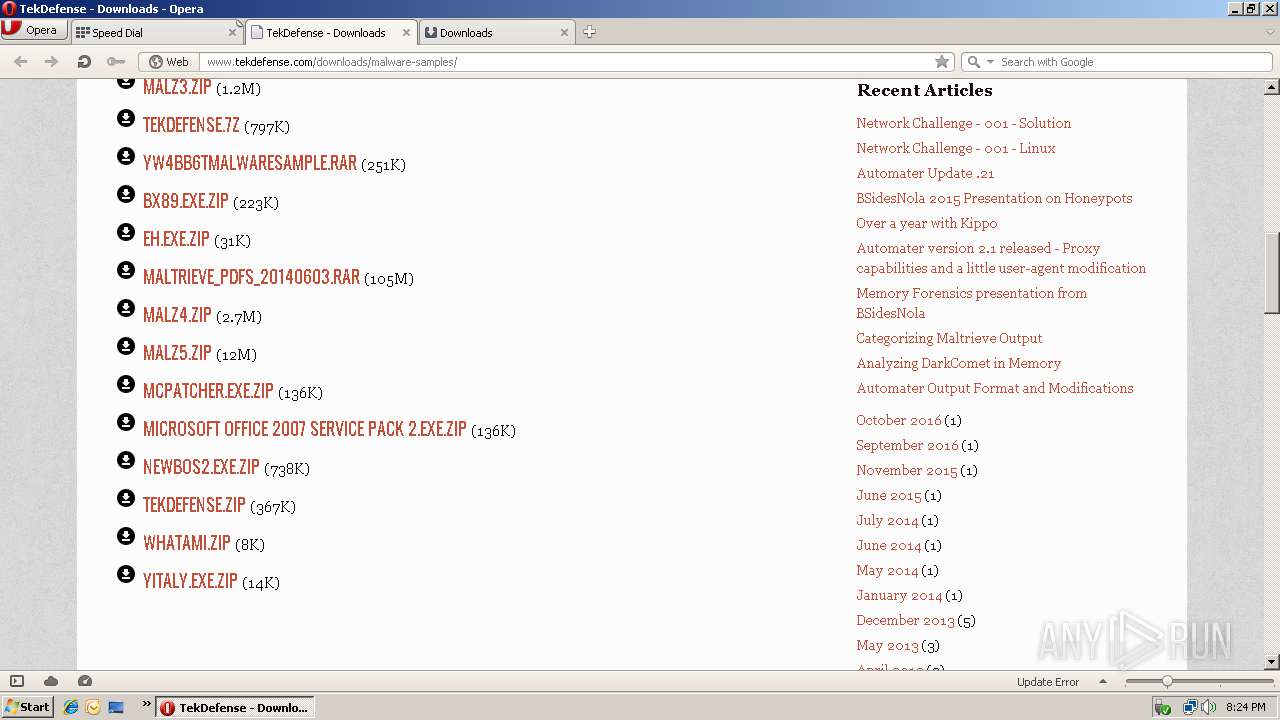Switch to the Downloads tab

(496, 32)
